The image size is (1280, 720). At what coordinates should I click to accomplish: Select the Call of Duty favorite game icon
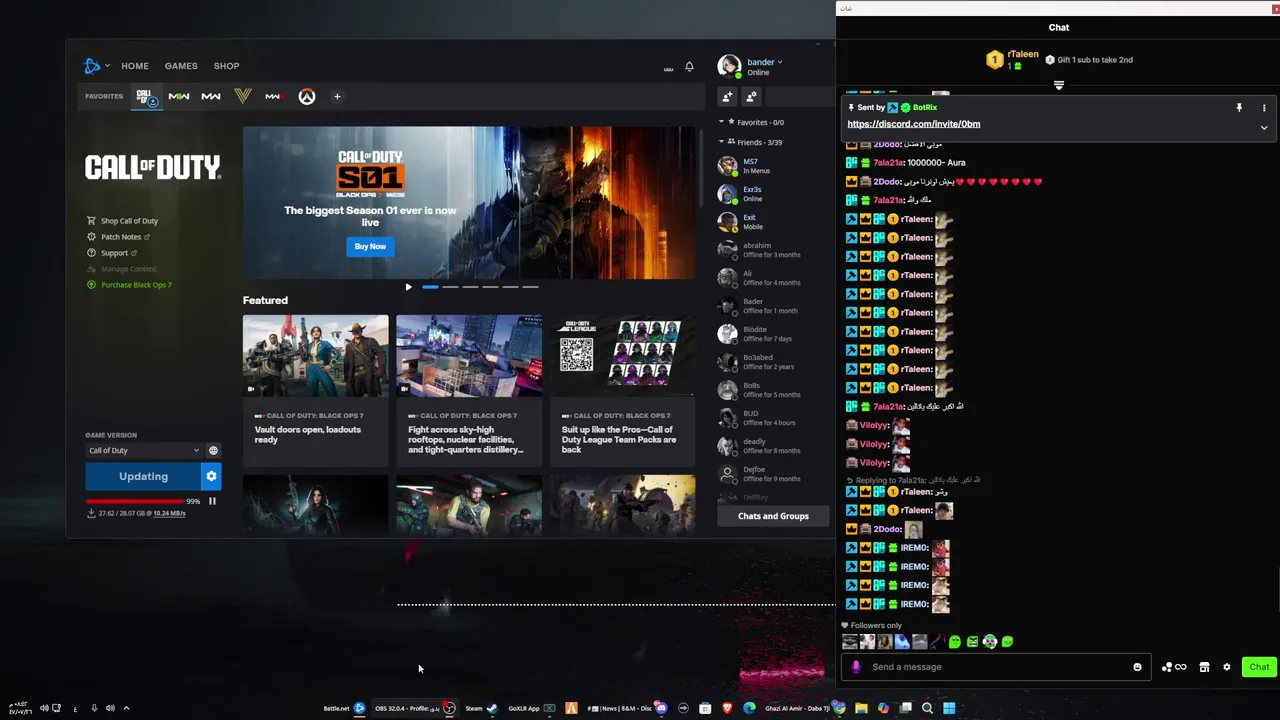coord(147,97)
